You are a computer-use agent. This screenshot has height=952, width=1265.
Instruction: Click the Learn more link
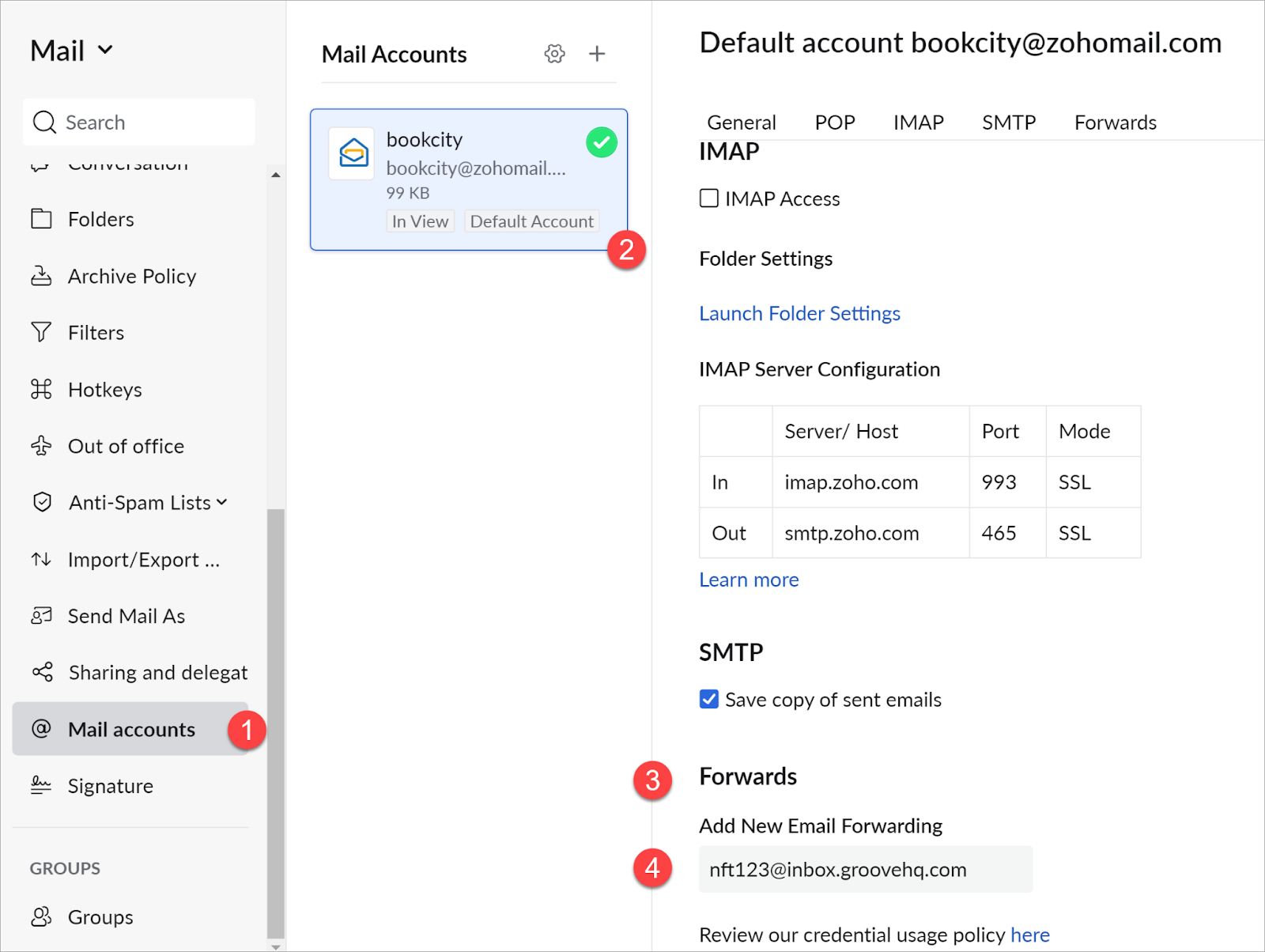tap(749, 580)
